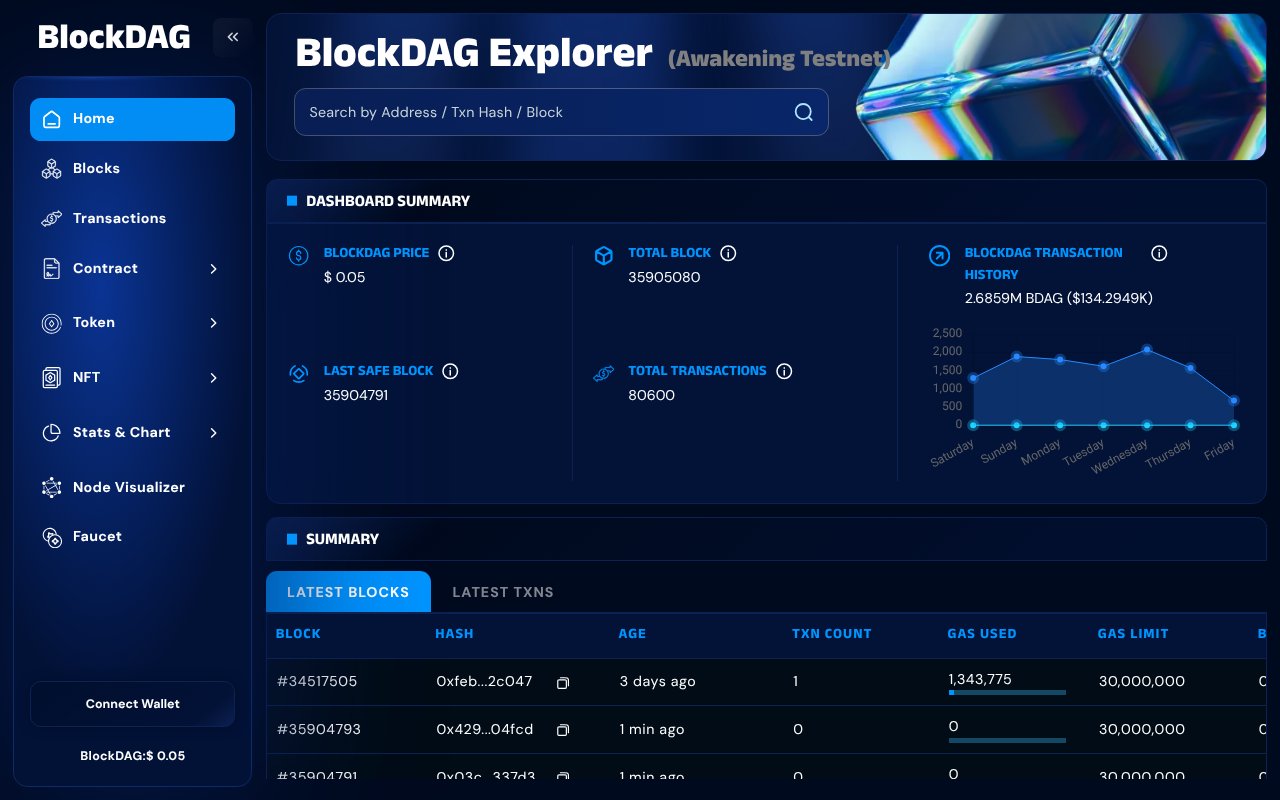This screenshot has height=800, width=1280.
Task: Click the Transactions icon in sidebar
Action: pyautogui.click(x=52, y=218)
